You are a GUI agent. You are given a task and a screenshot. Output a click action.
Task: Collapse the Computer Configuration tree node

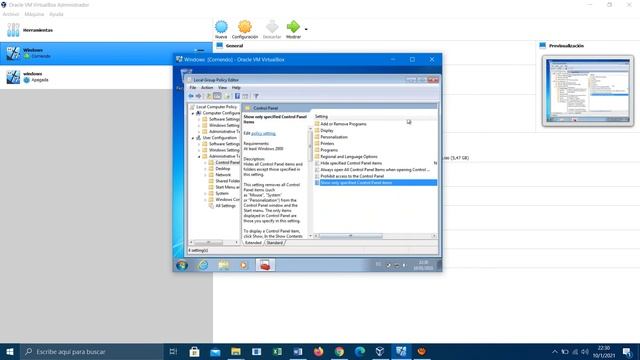193,113
